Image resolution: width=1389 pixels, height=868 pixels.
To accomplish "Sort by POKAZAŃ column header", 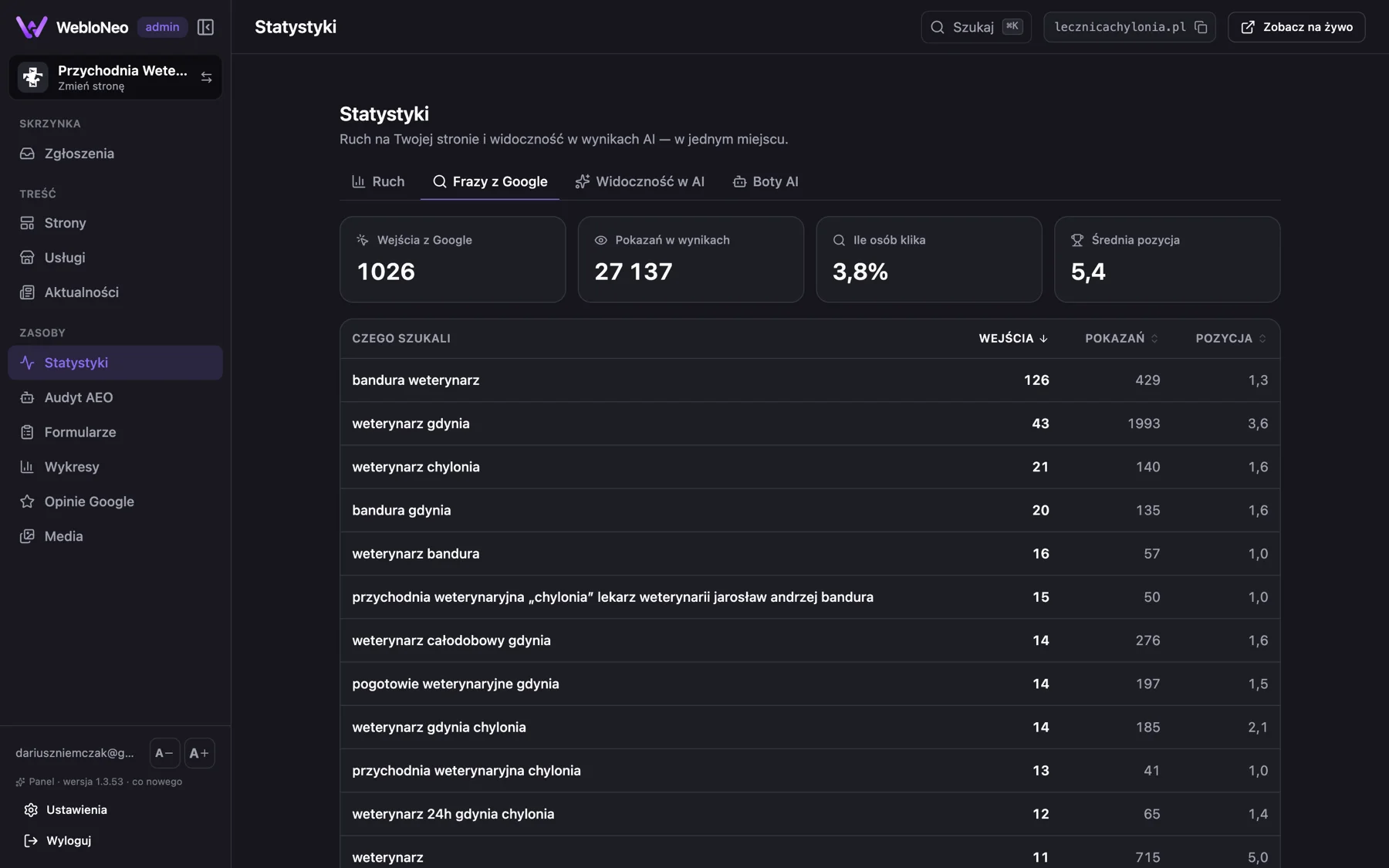I will [x=1121, y=339].
